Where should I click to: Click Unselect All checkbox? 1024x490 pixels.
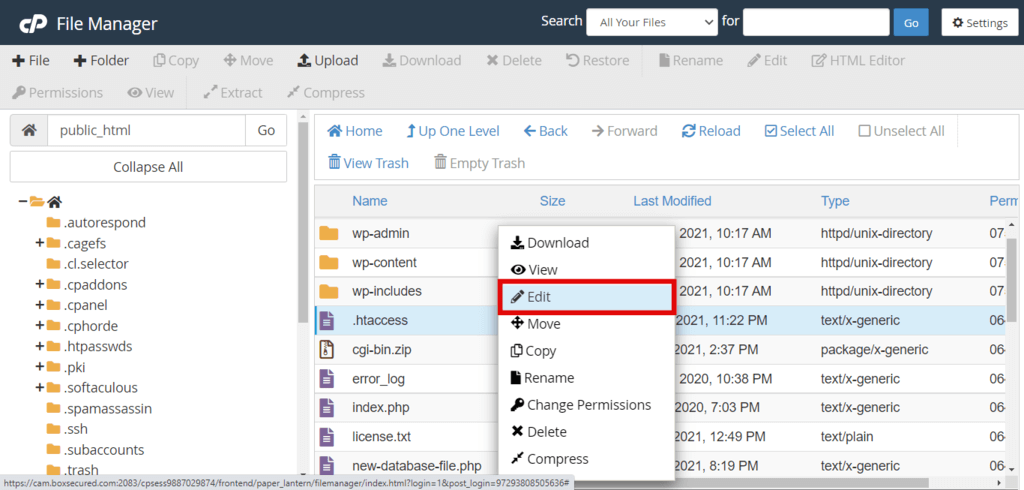900,131
